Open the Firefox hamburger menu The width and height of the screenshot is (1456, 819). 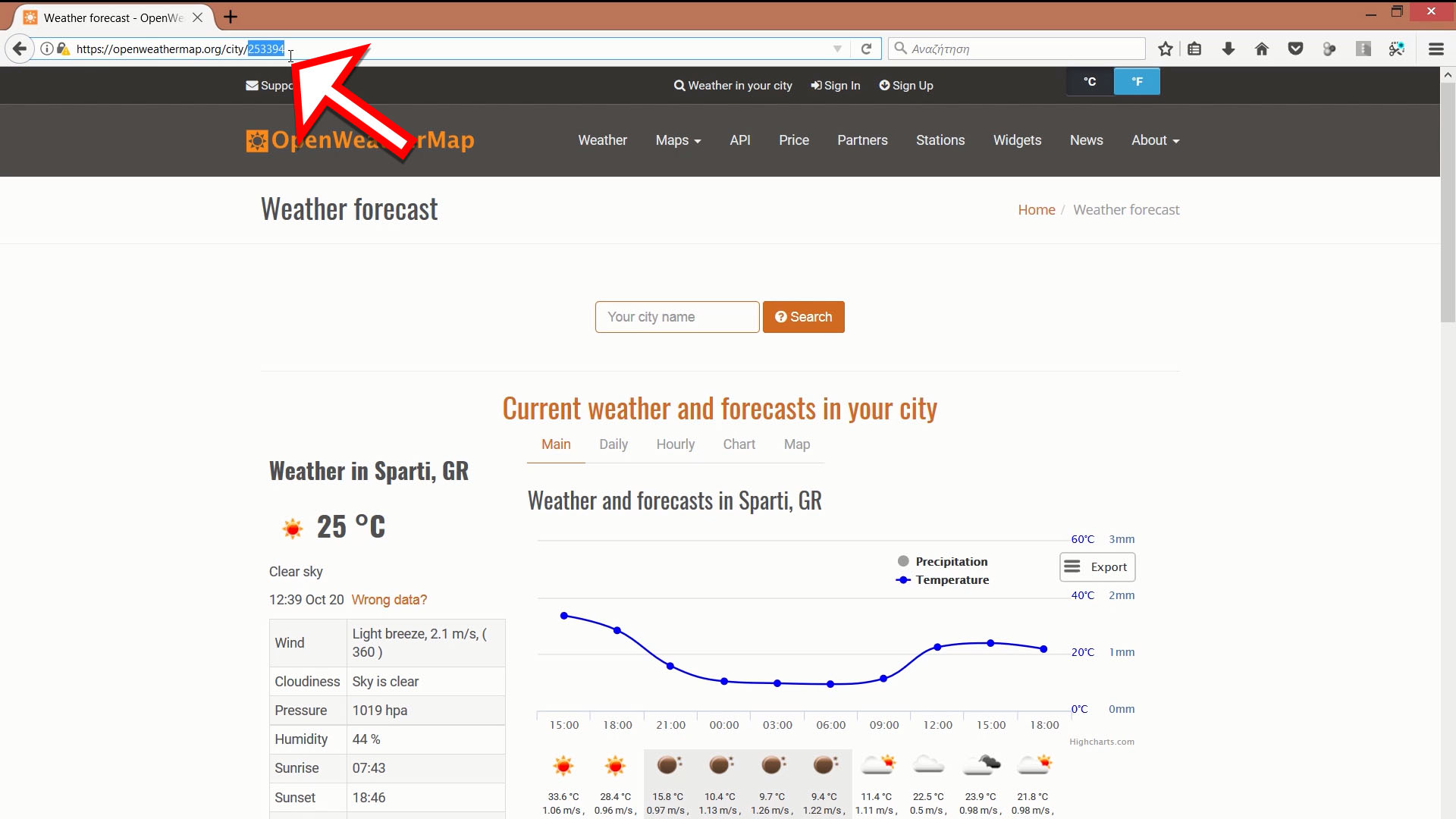1436,49
